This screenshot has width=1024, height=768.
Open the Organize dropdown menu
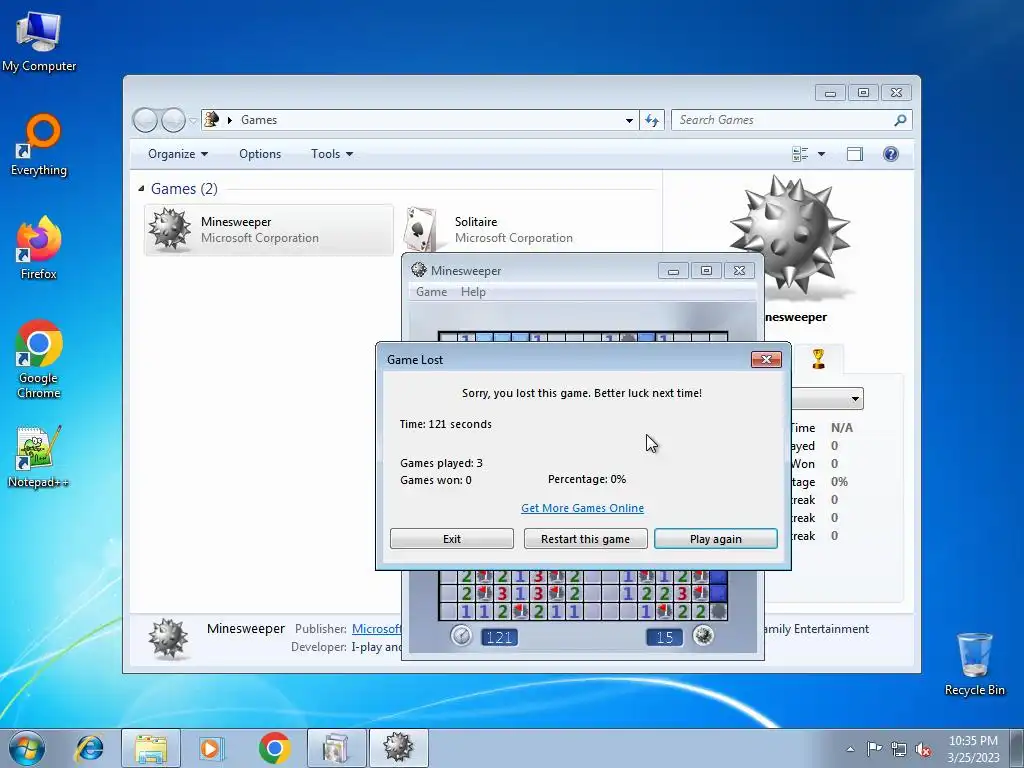[x=178, y=154]
